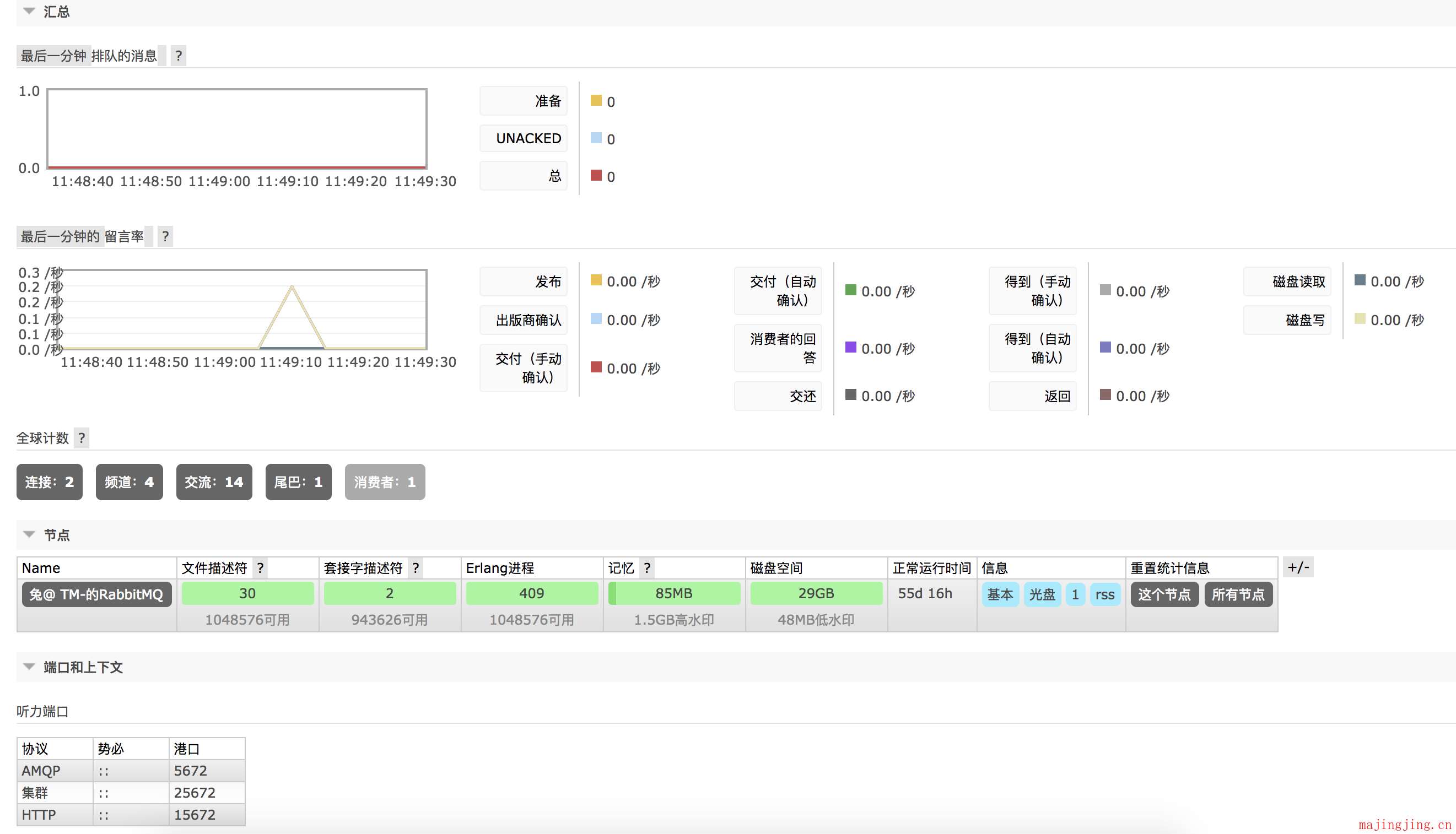Click the 出版商确认 rate swatch
This screenshot has width=1456, height=834.
point(596,318)
